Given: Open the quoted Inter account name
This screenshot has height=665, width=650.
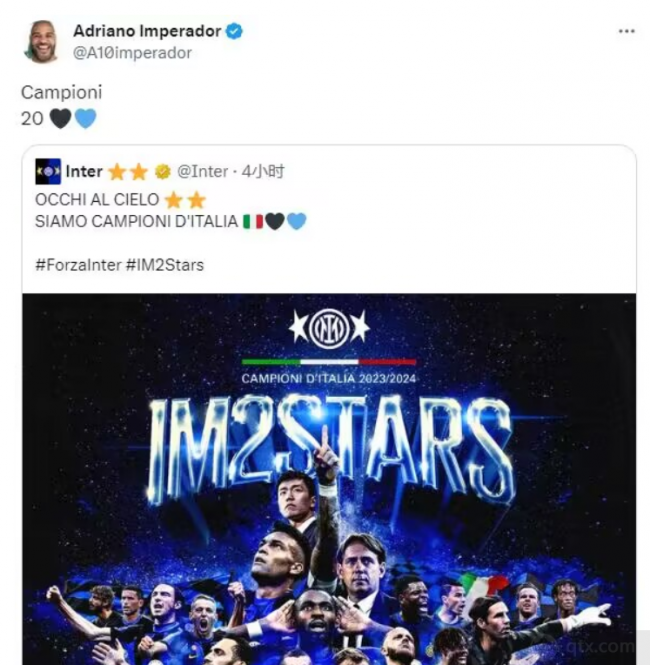Looking at the screenshot, I should coord(84,172).
